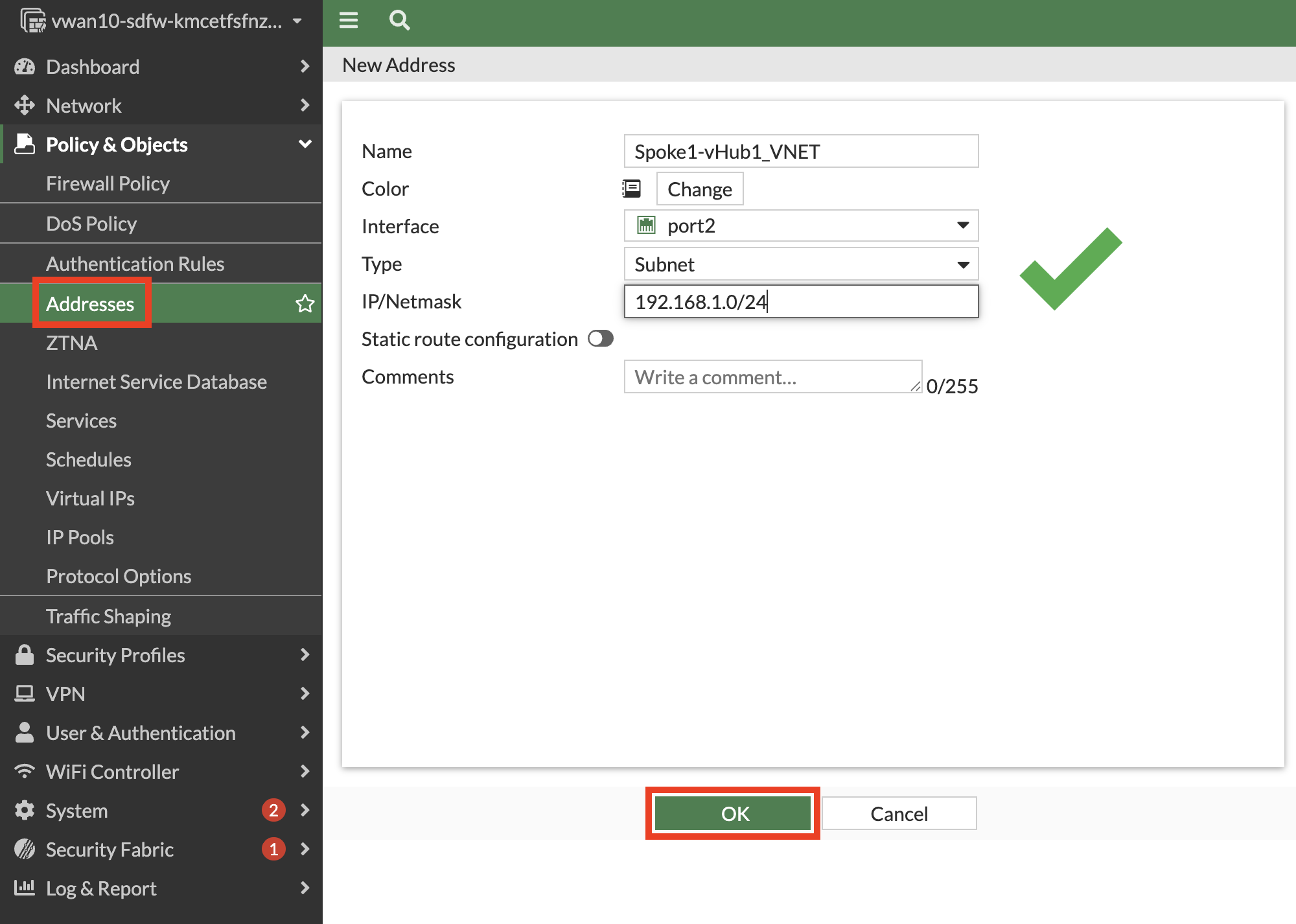The image size is (1296, 924).
Task: Click the Network icon in sidebar
Action: [24, 105]
